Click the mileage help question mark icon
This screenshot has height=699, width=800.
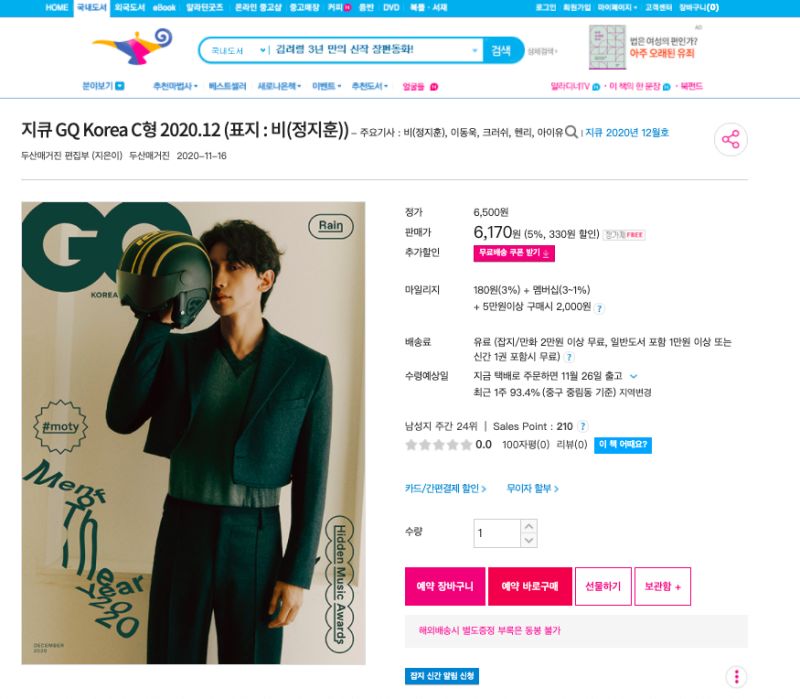599,308
